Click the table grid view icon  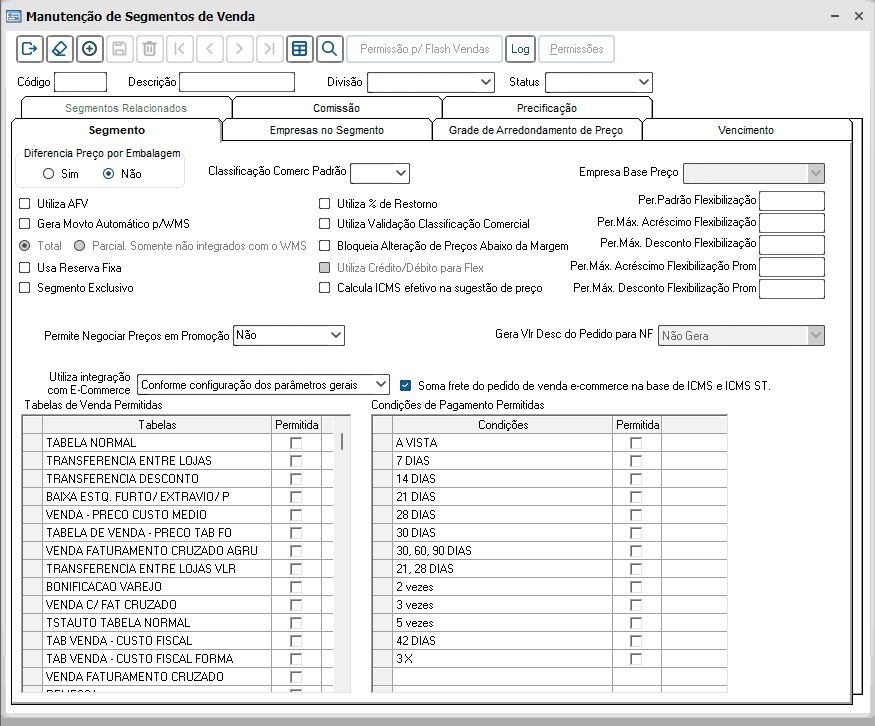tap(299, 49)
